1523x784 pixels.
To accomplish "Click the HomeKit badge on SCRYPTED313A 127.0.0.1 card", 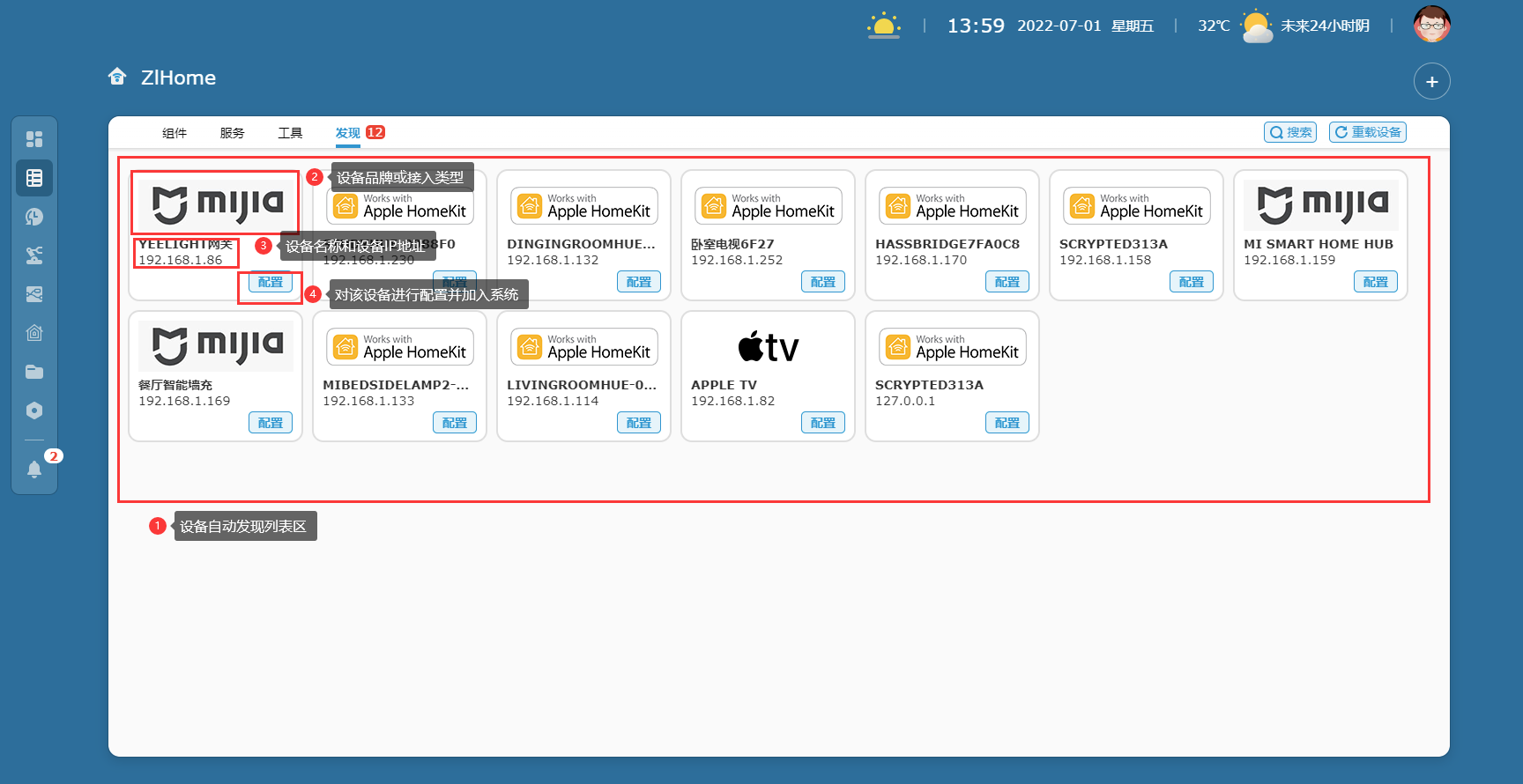I will (953, 347).
